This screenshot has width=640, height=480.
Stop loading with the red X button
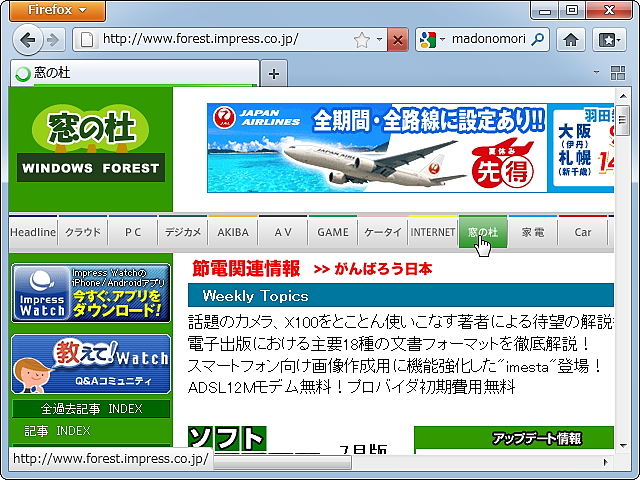398,40
